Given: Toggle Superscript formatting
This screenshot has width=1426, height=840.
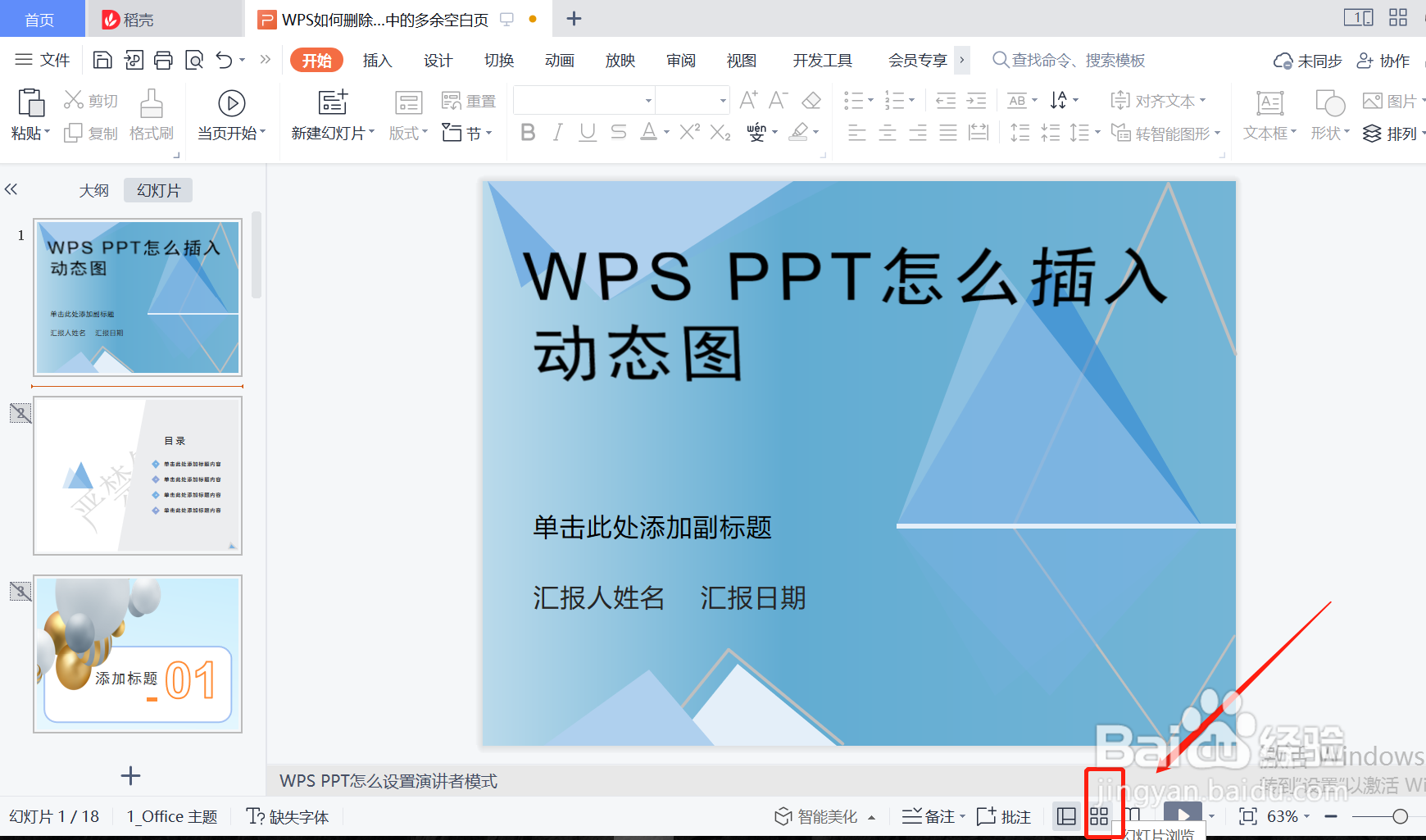Looking at the screenshot, I should (689, 132).
